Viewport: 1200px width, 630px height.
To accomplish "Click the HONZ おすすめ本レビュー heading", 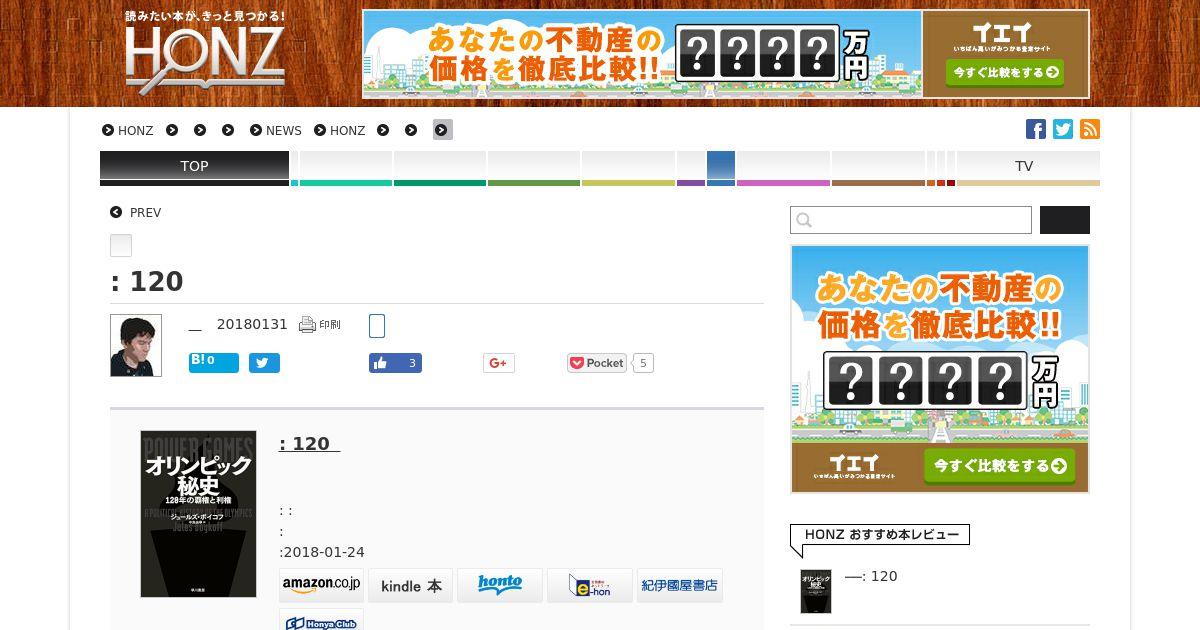I will 881,535.
